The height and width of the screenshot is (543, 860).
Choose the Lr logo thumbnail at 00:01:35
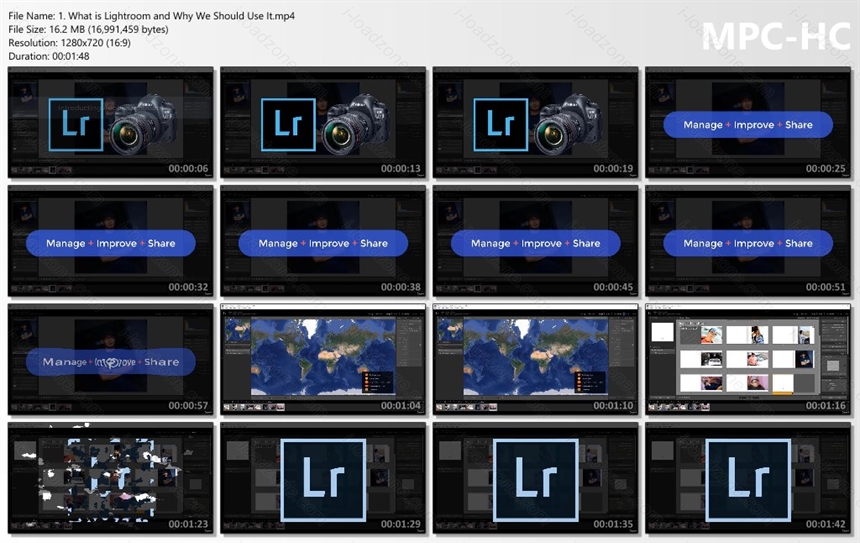535,478
